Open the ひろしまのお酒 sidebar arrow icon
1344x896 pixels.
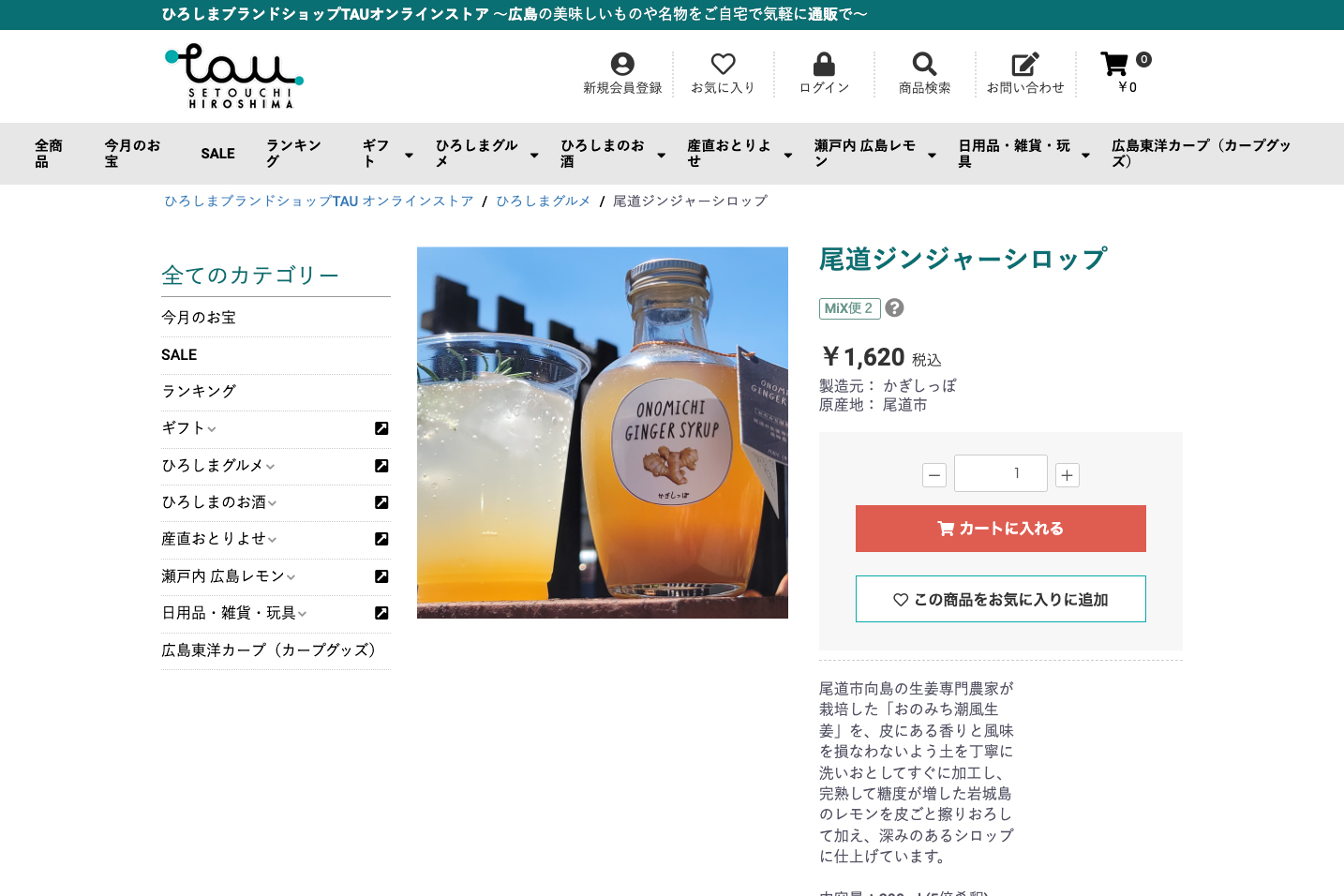click(x=381, y=502)
